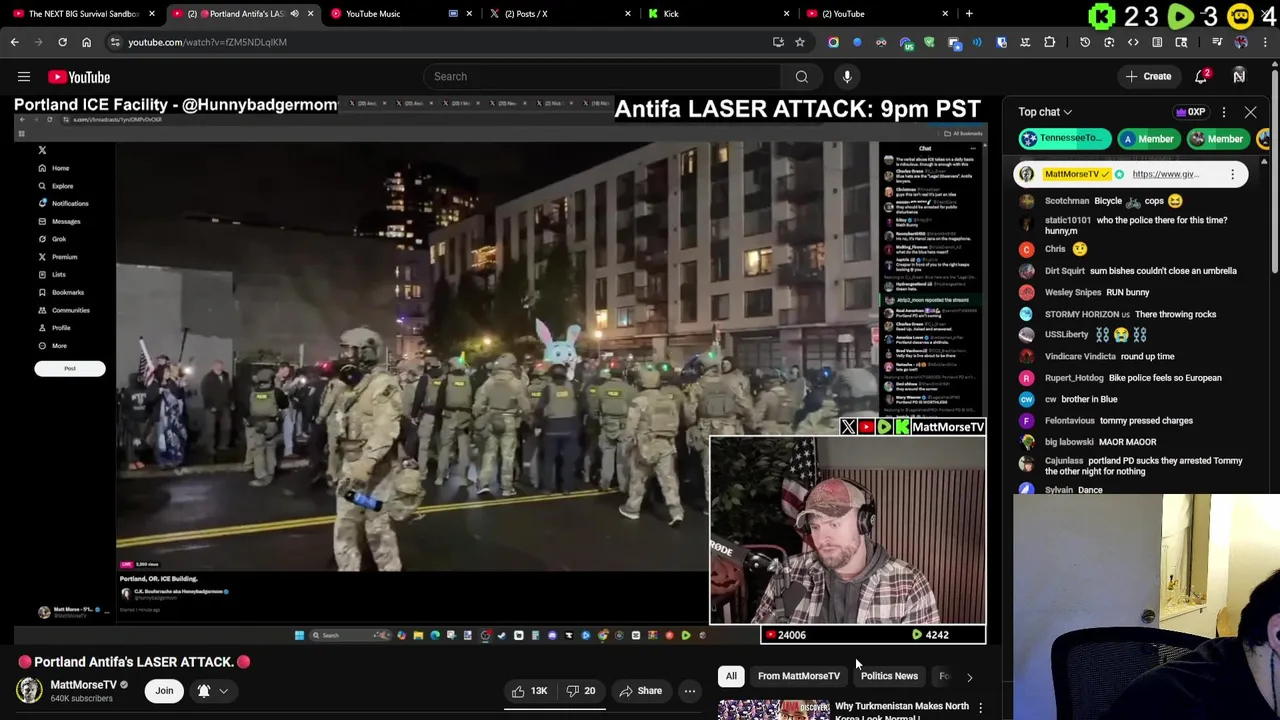1280x720 pixels.
Task: Open the Windows Start button in the stream
Action: [x=299, y=635]
